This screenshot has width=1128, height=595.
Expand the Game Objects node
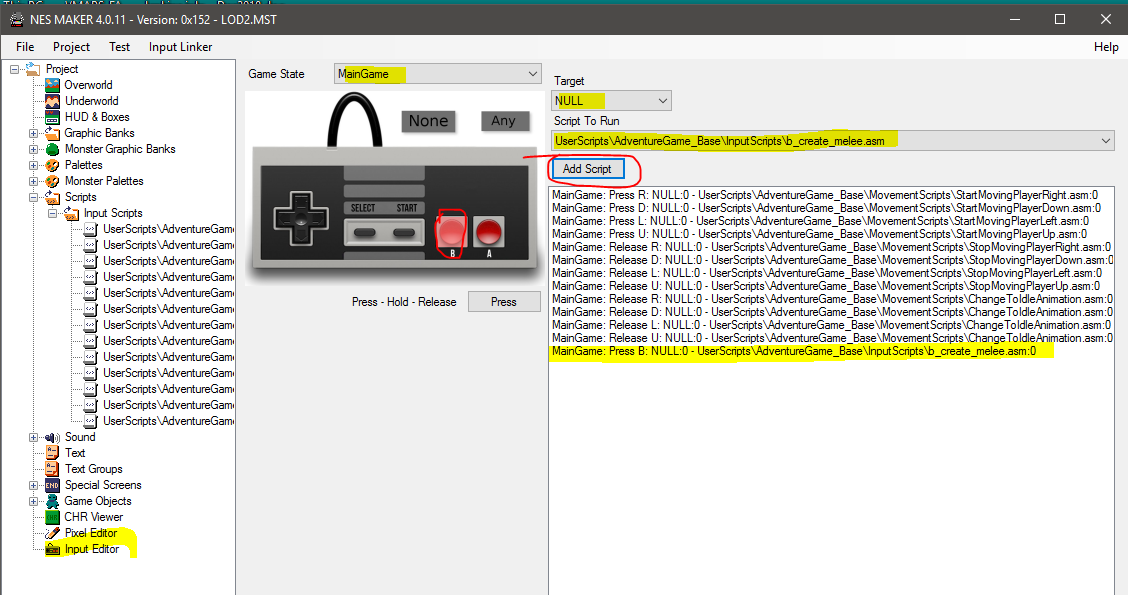click(x=33, y=501)
